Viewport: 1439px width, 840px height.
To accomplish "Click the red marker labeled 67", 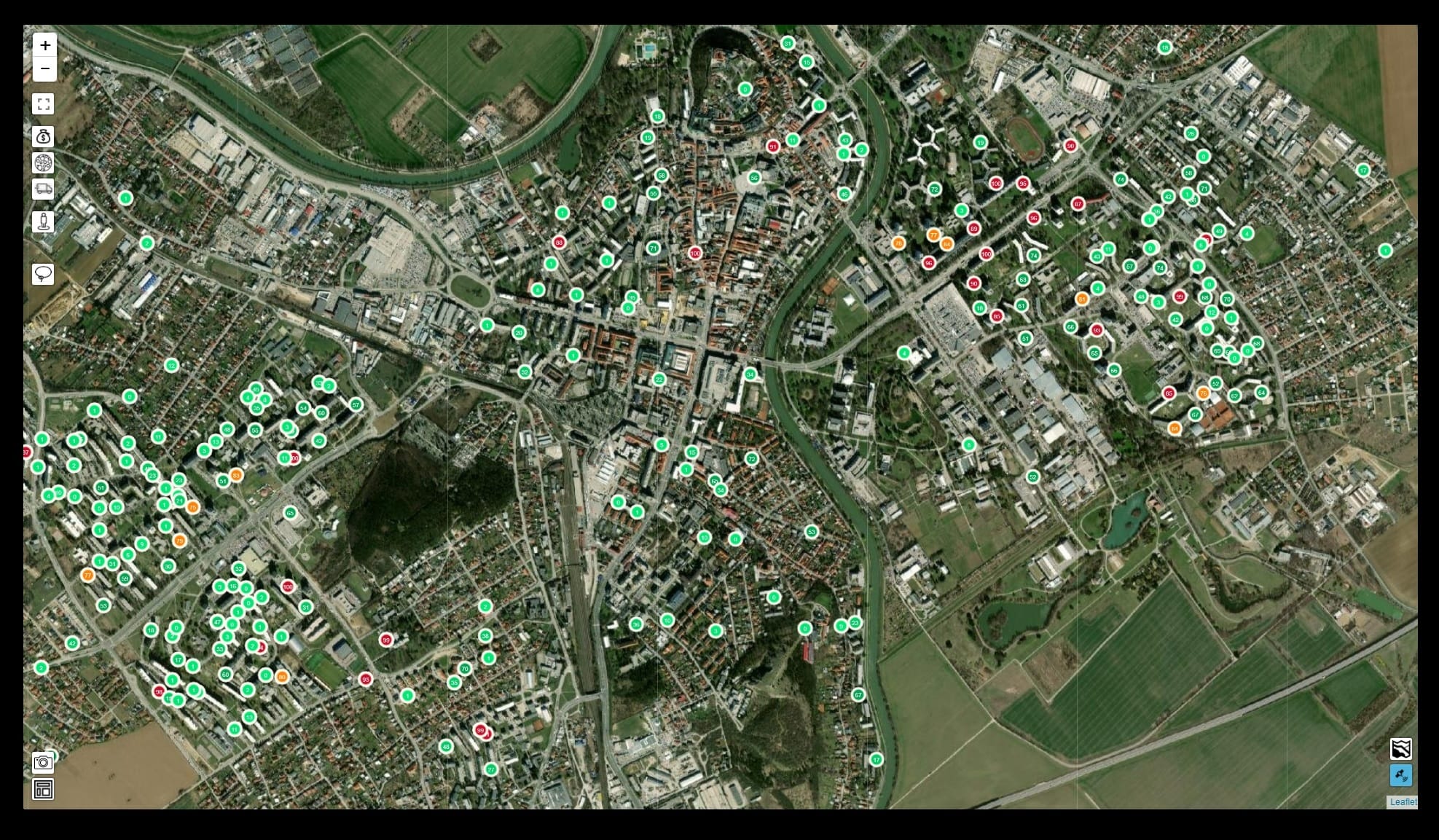I will (x=1078, y=204).
